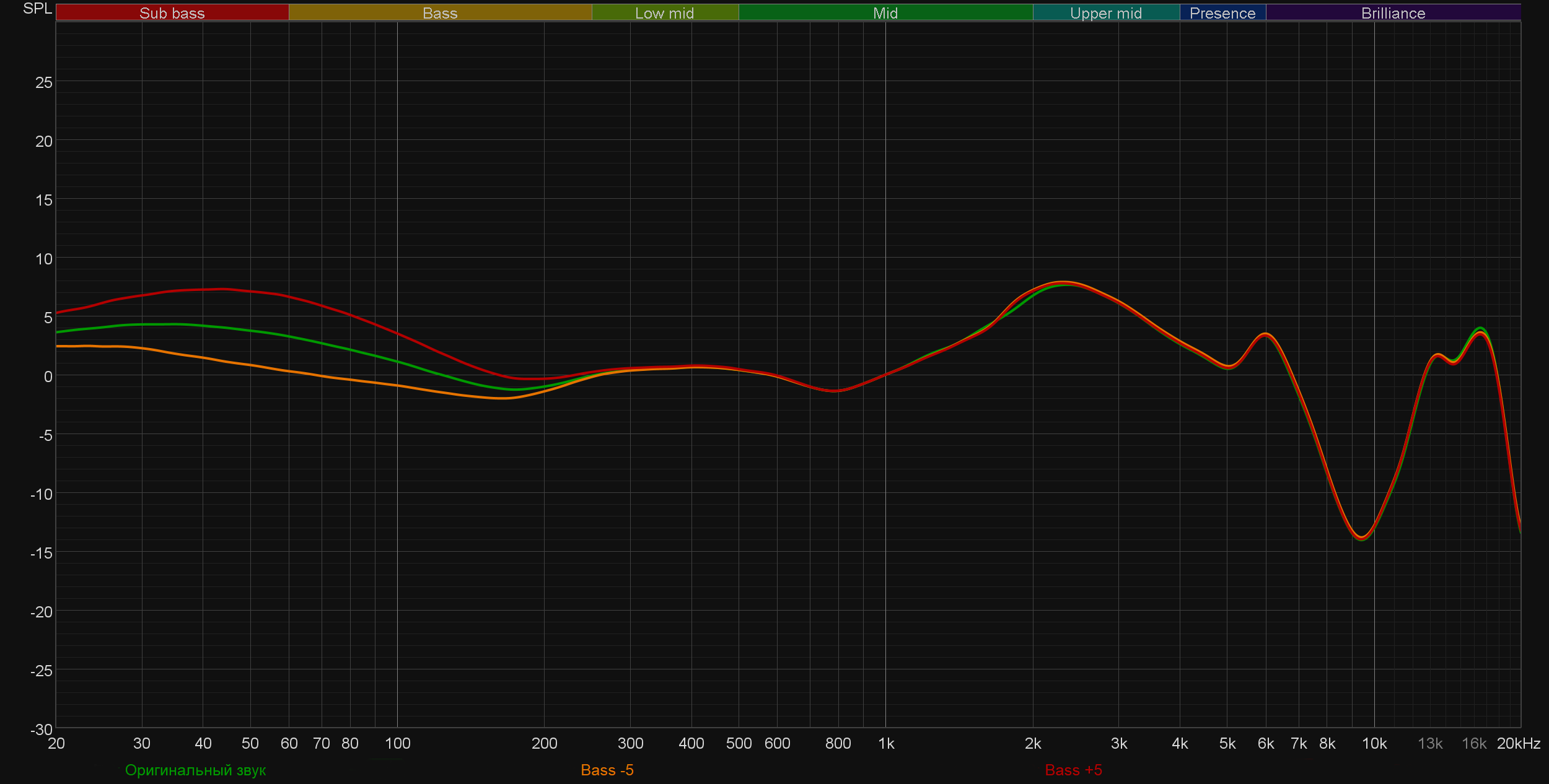Viewport: 1549px width, 784px height.
Task: Click the 20 Hz axis label
Action: pos(56,743)
